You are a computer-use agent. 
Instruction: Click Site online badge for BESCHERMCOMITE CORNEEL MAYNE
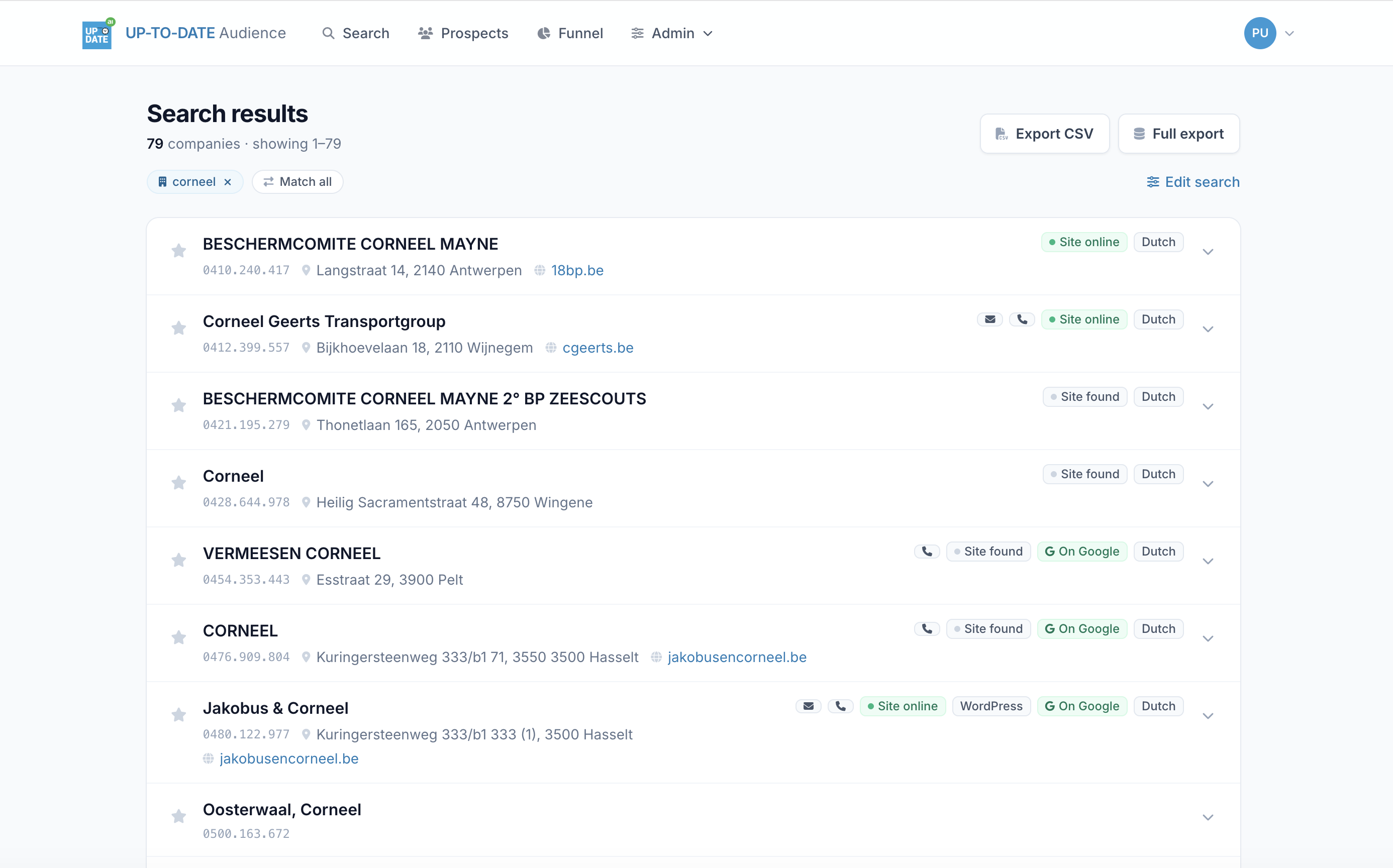1083,242
